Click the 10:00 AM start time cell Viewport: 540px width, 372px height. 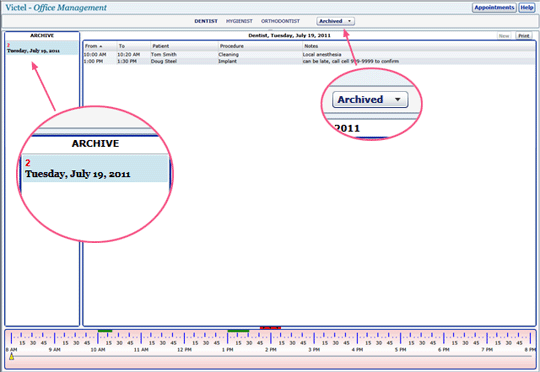tap(95, 54)
